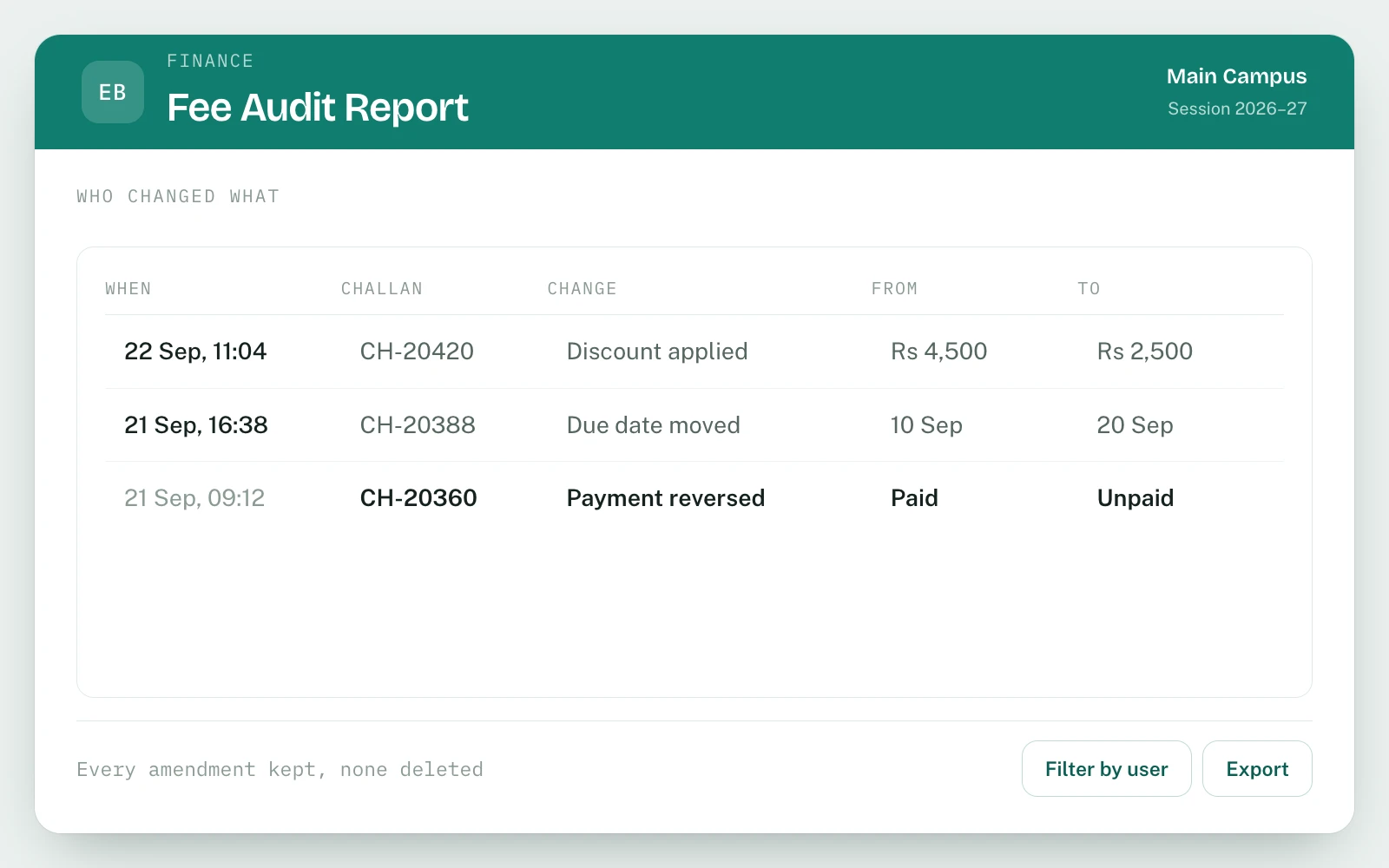Viewport: 1389px width, 868px height.
Task: Click the CHANGE column header
Action: click(582, 288)
